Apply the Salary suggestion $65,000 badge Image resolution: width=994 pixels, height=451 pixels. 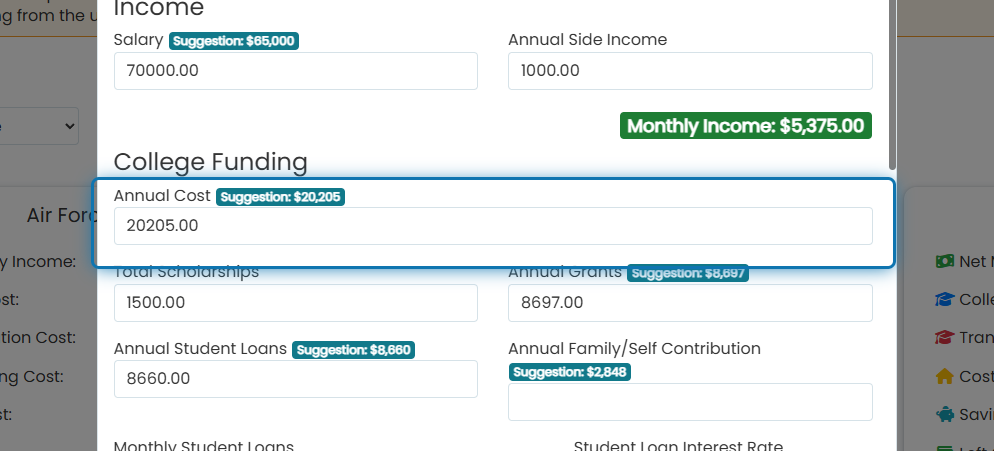(234, 41)
